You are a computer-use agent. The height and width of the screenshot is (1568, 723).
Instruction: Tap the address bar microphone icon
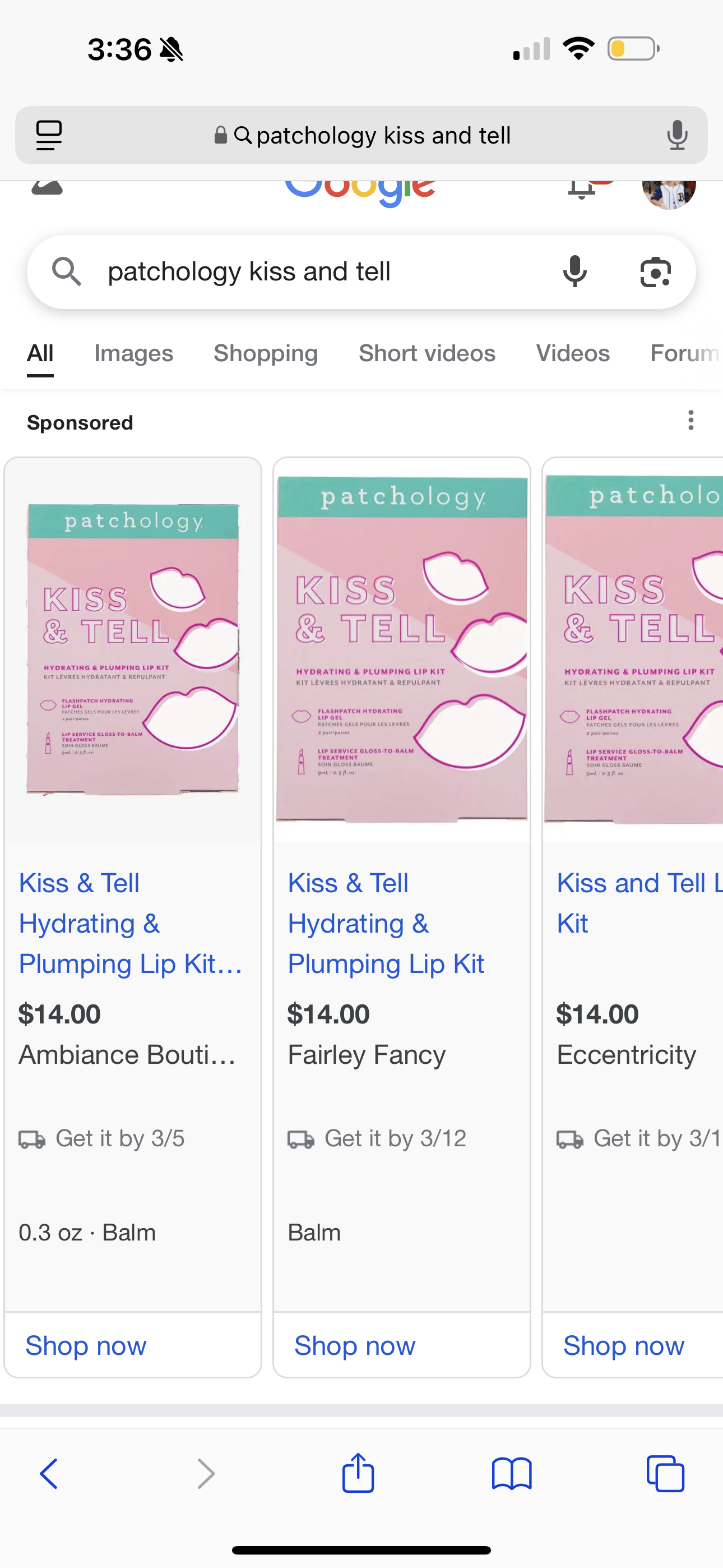point(676,135)
